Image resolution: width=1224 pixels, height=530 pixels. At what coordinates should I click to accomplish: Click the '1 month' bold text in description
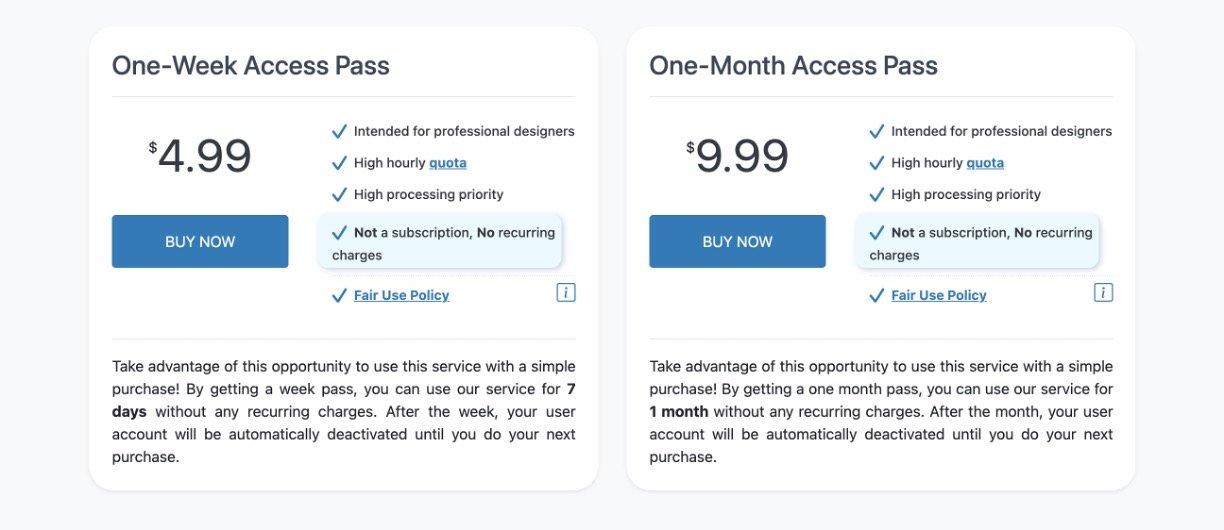click(679, 412)
